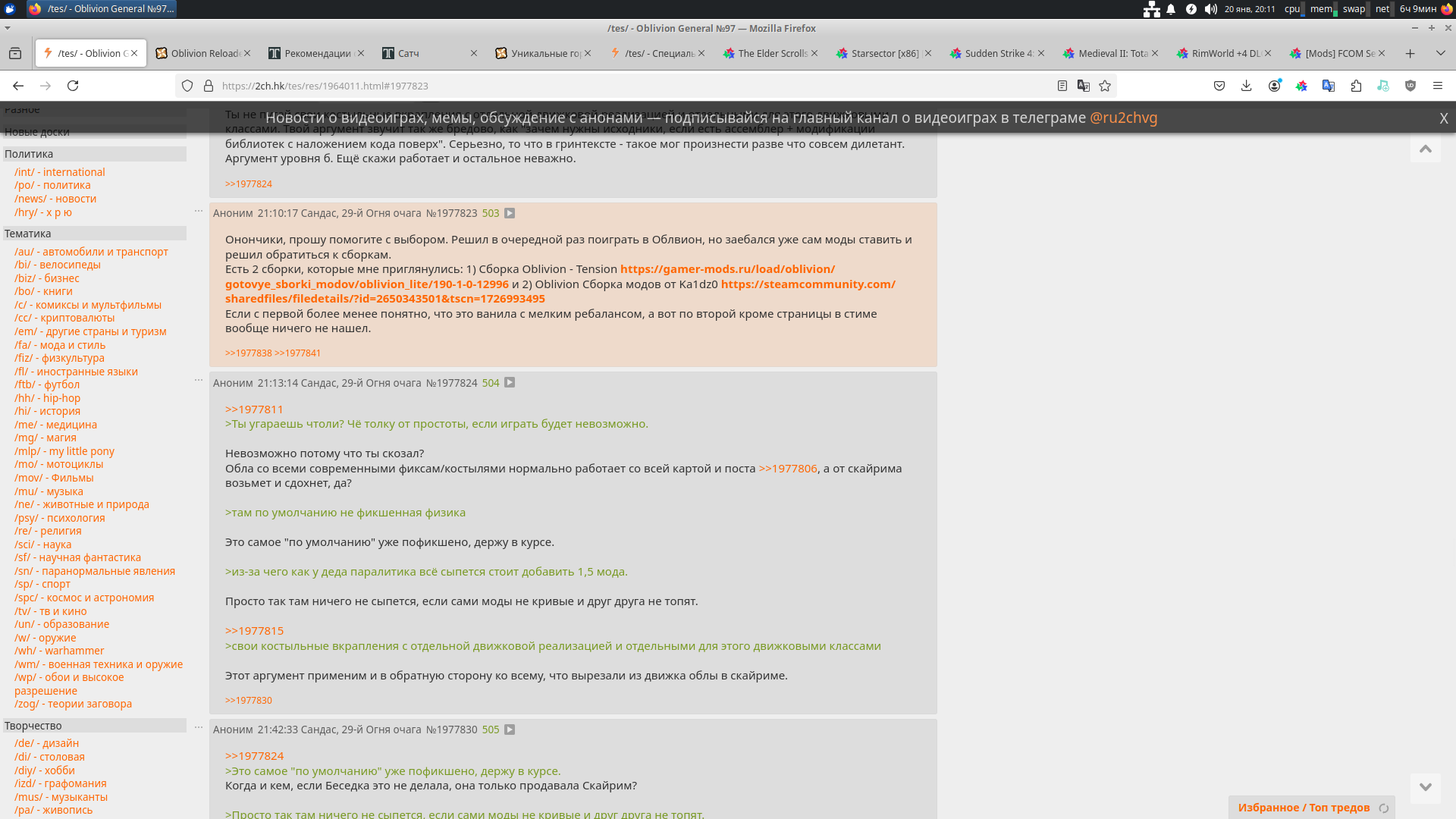Click the Firefox account avatar icon
The image size is (1456, 819).
coord(1274,86)
